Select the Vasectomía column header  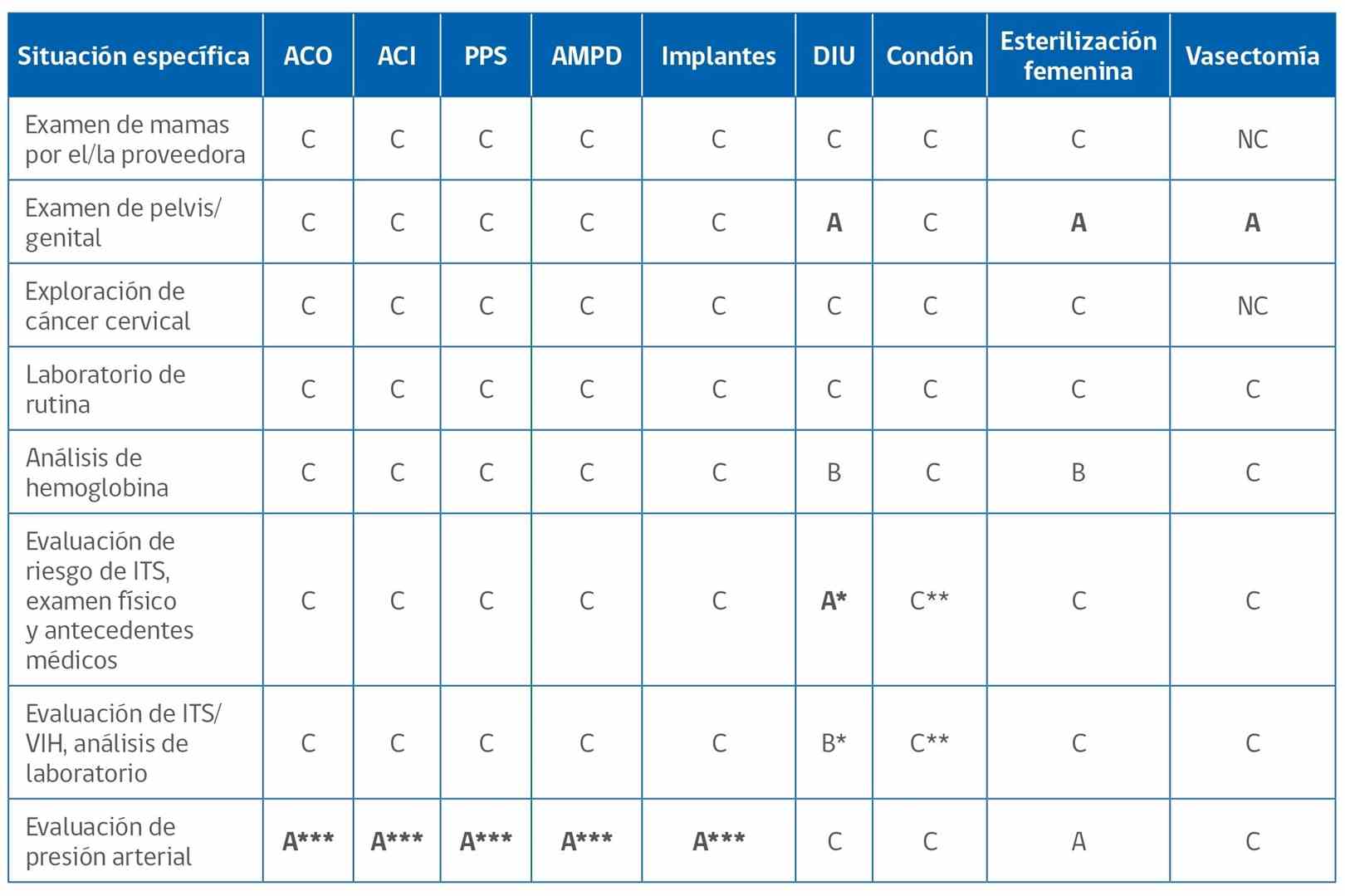coord(1252,56)
